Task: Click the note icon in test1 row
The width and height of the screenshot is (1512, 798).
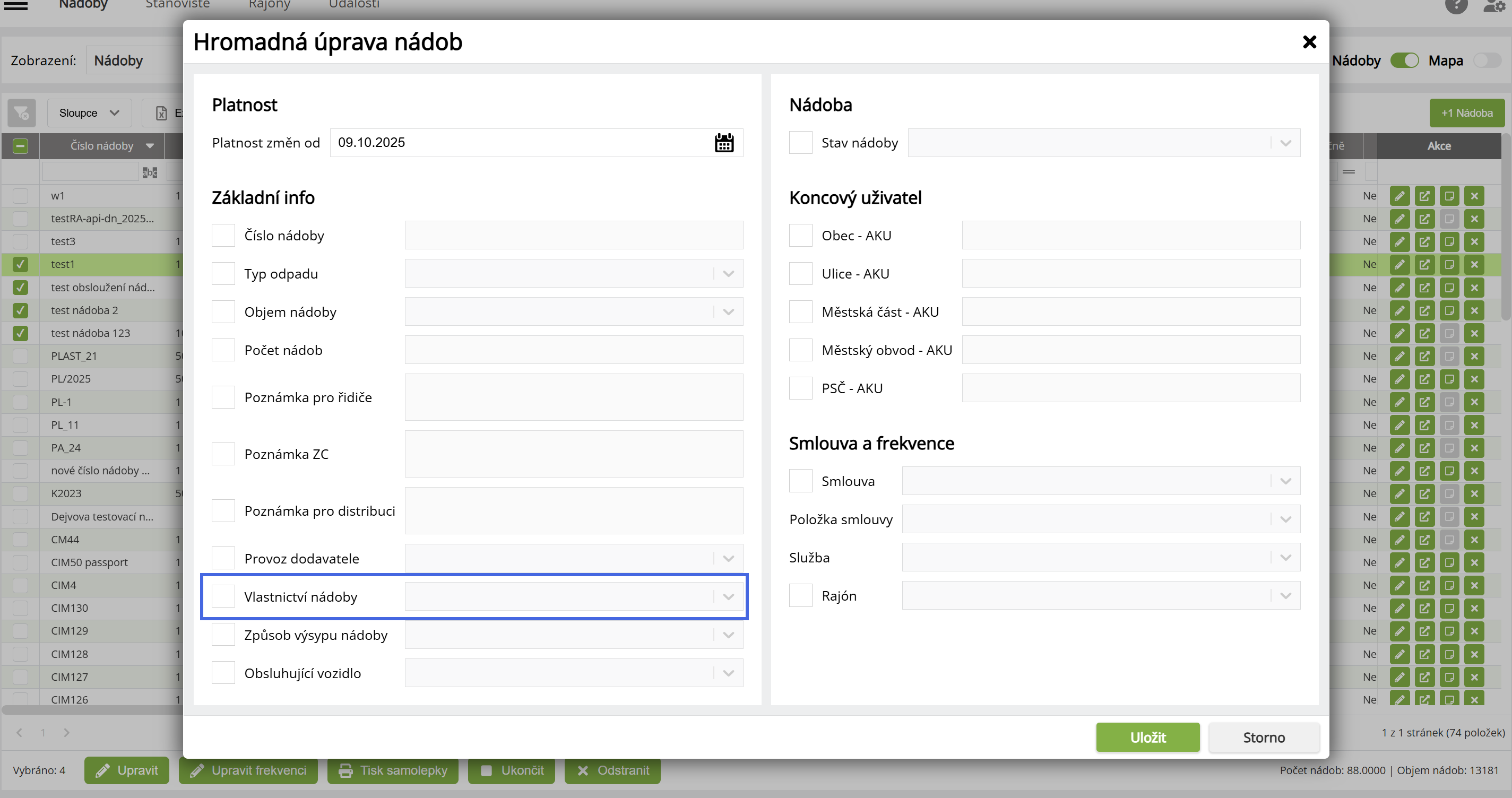Action: click(1449, 265)
